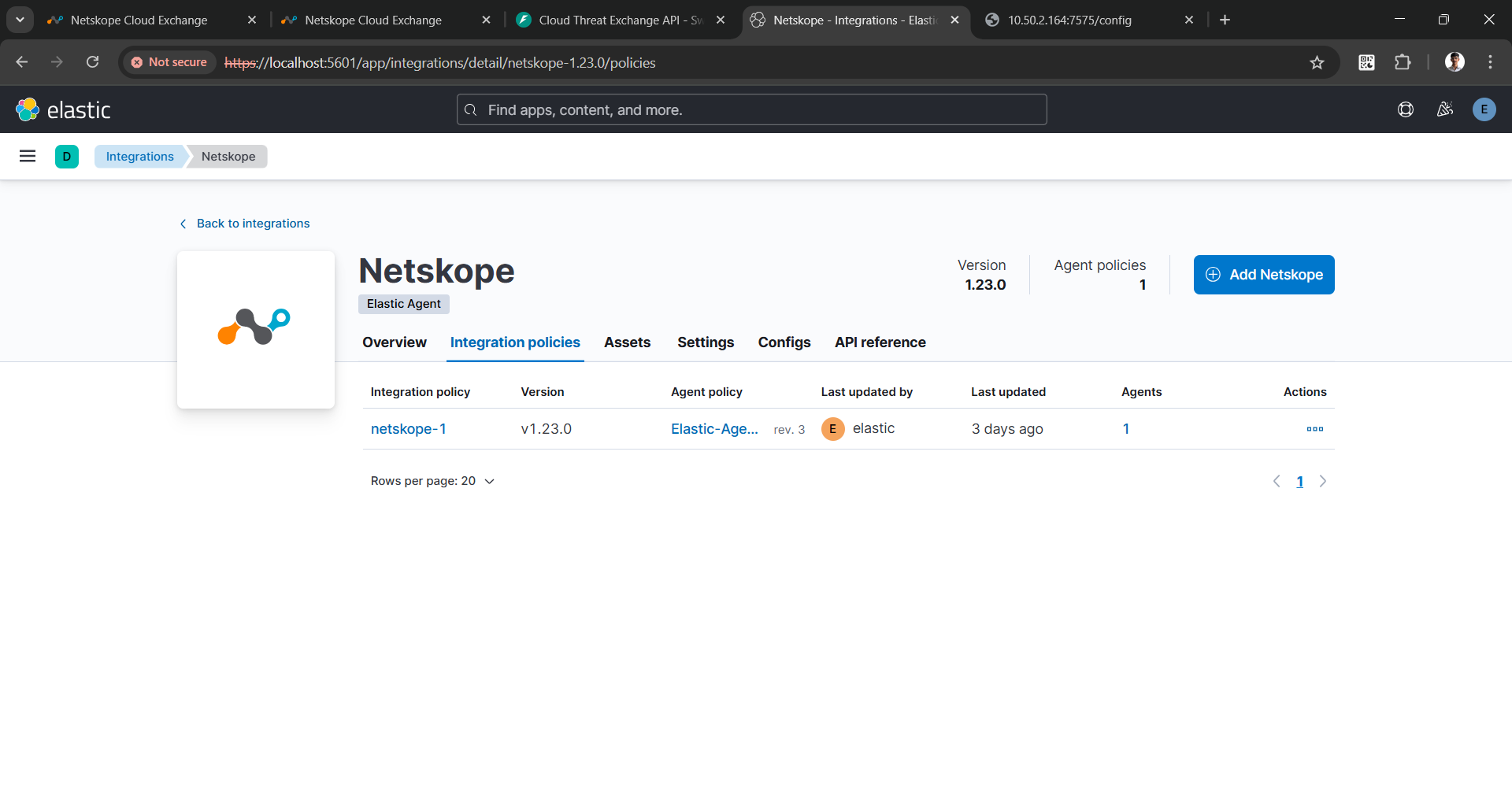Open the QR code extension icon

(1367, 62)
